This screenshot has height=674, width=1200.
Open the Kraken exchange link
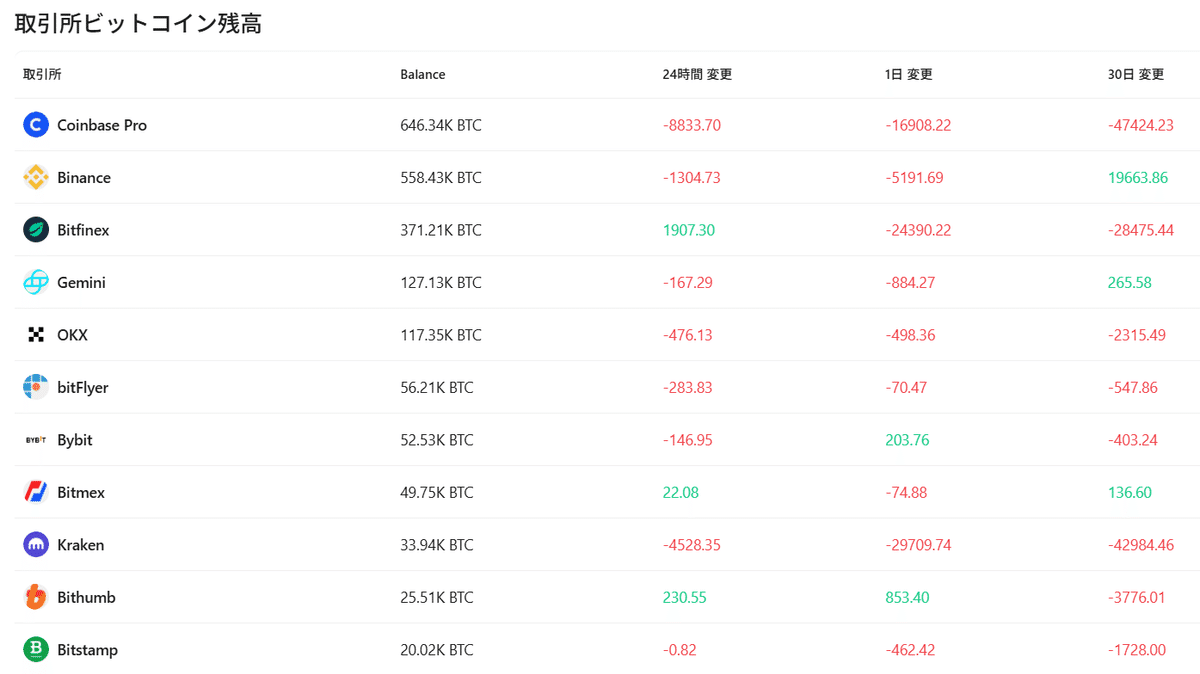click(81, 545)
